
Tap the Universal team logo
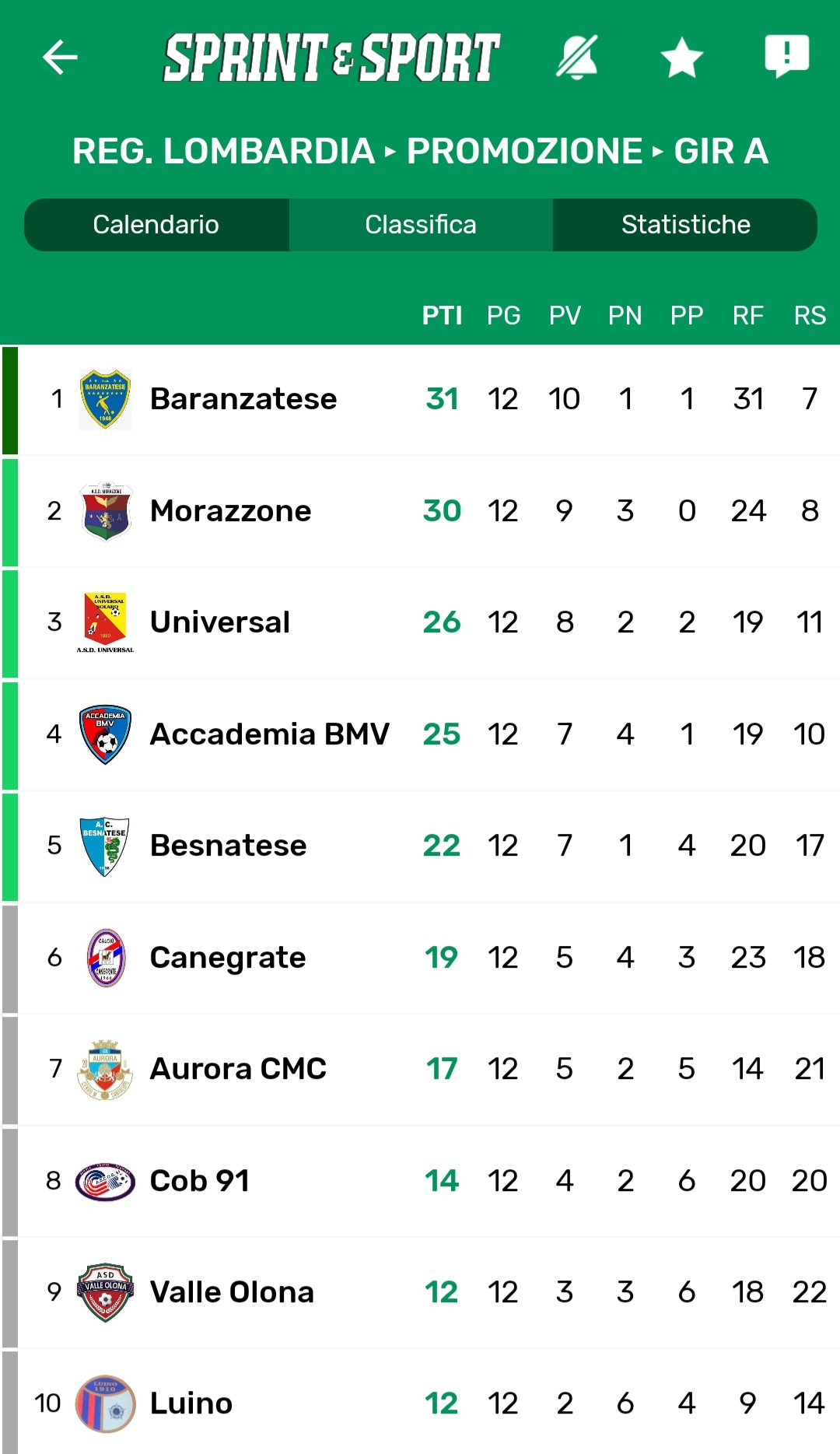coord(106,622)
